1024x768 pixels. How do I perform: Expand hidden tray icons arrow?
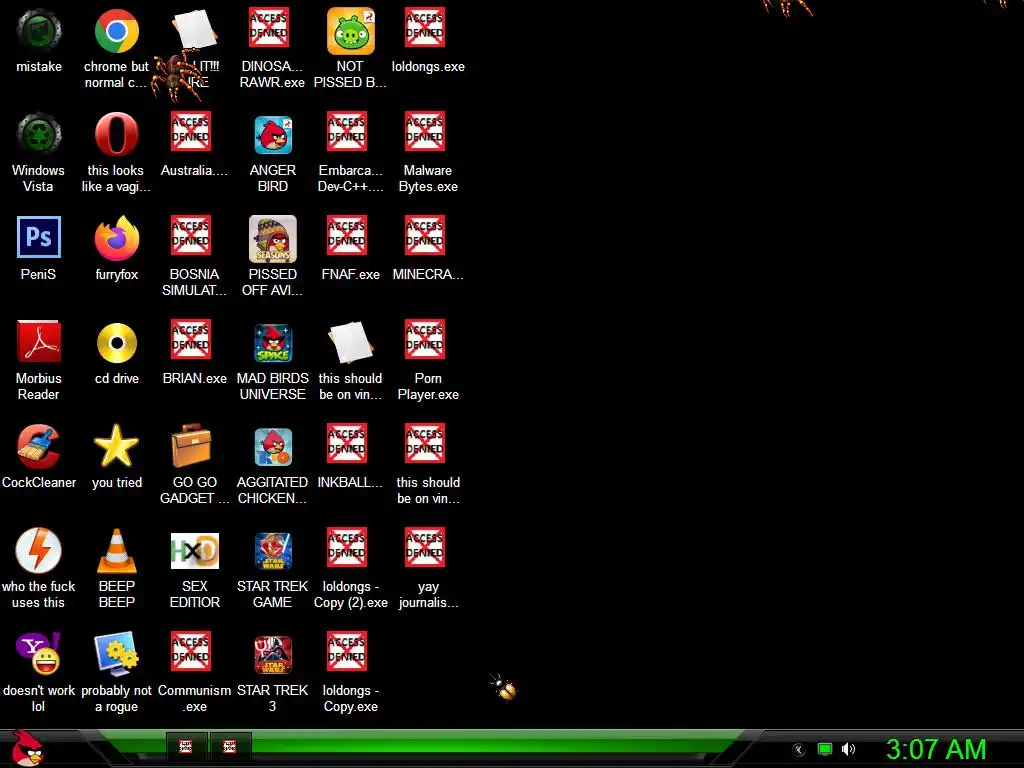pyautogui.click(x=799, y=750)
